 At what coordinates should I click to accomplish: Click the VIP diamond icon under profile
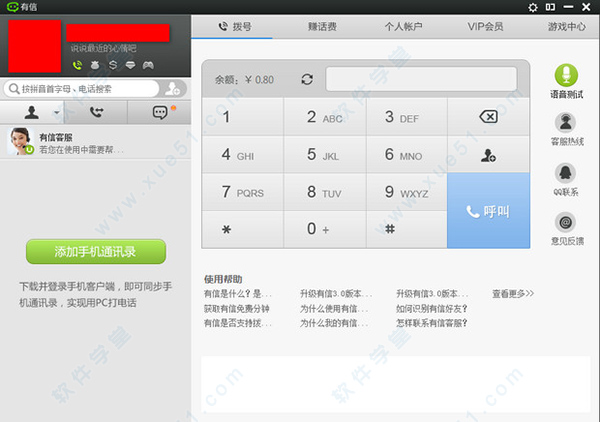click(x=130, y=65)
